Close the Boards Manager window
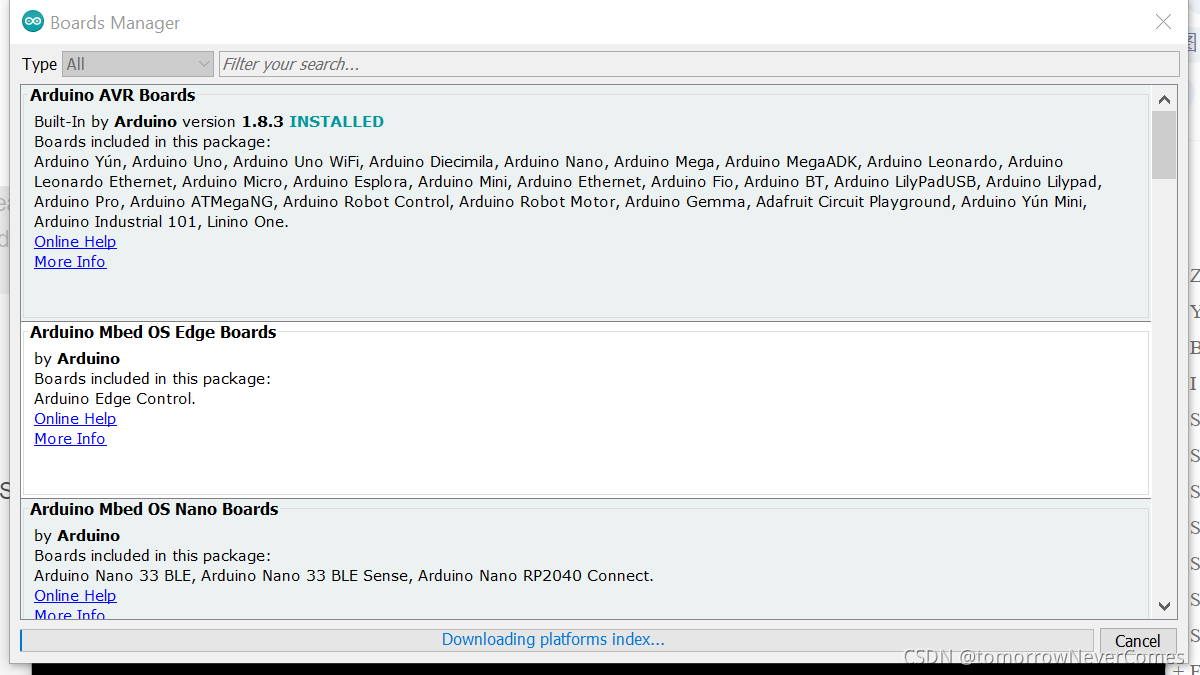This screenshot has height=675, width=1200. point(1163,22)
